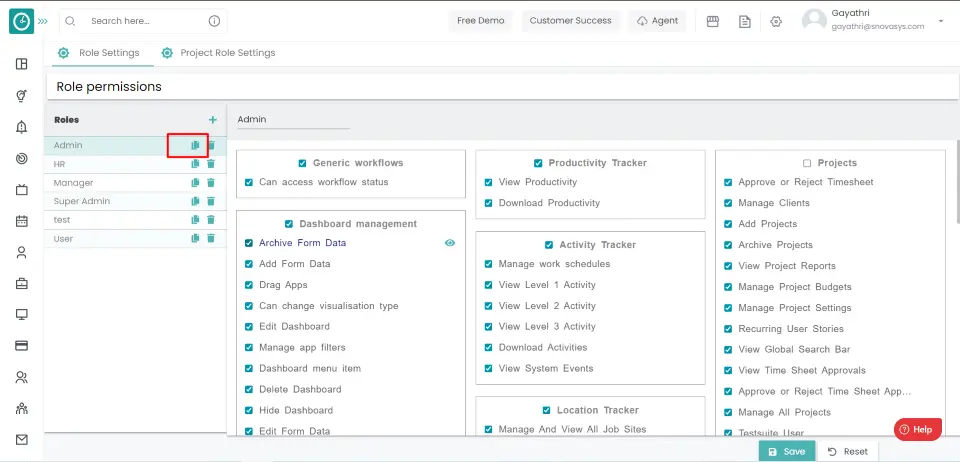Click the Save button
The height and width of the screenshot is (462, 960).
point(786,451)
